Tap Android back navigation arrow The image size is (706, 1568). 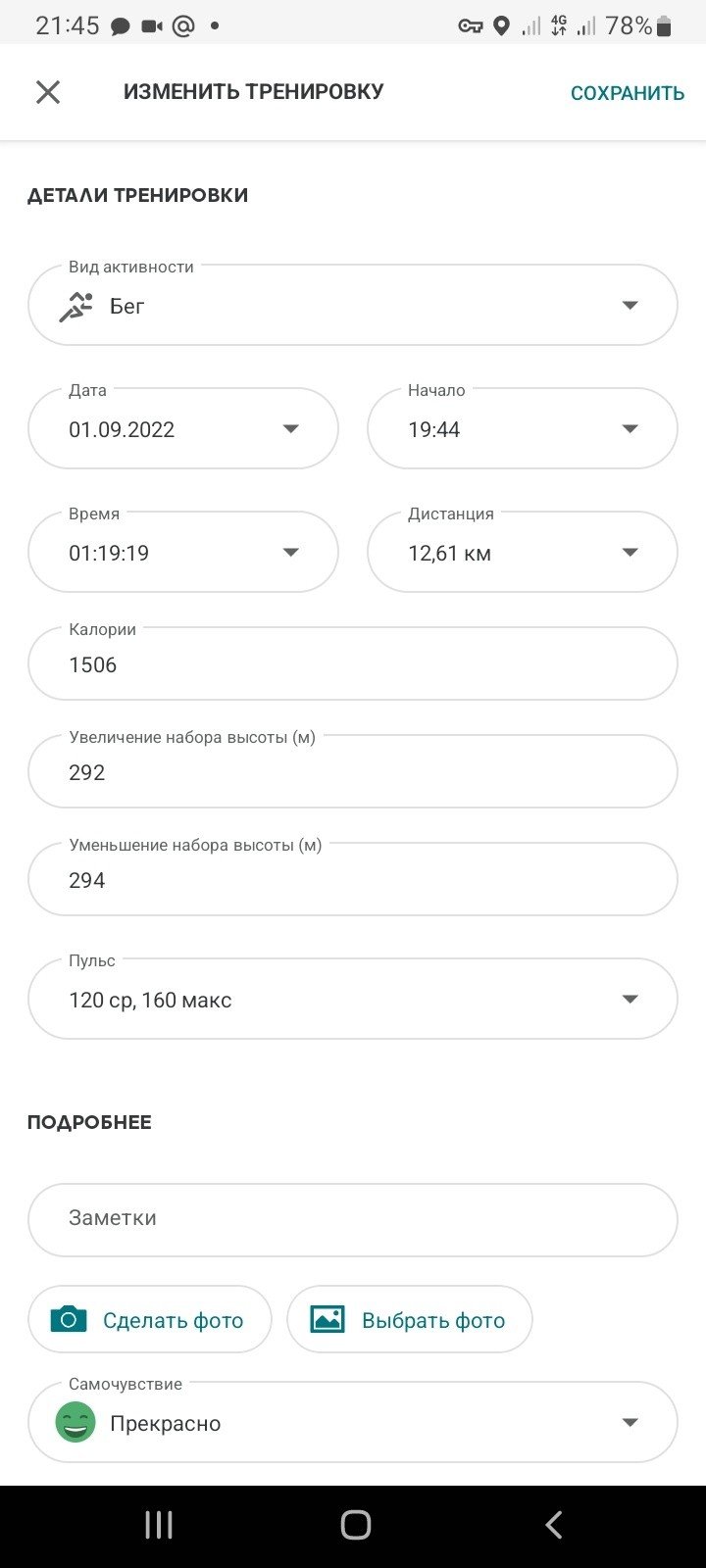point(553,1525)
